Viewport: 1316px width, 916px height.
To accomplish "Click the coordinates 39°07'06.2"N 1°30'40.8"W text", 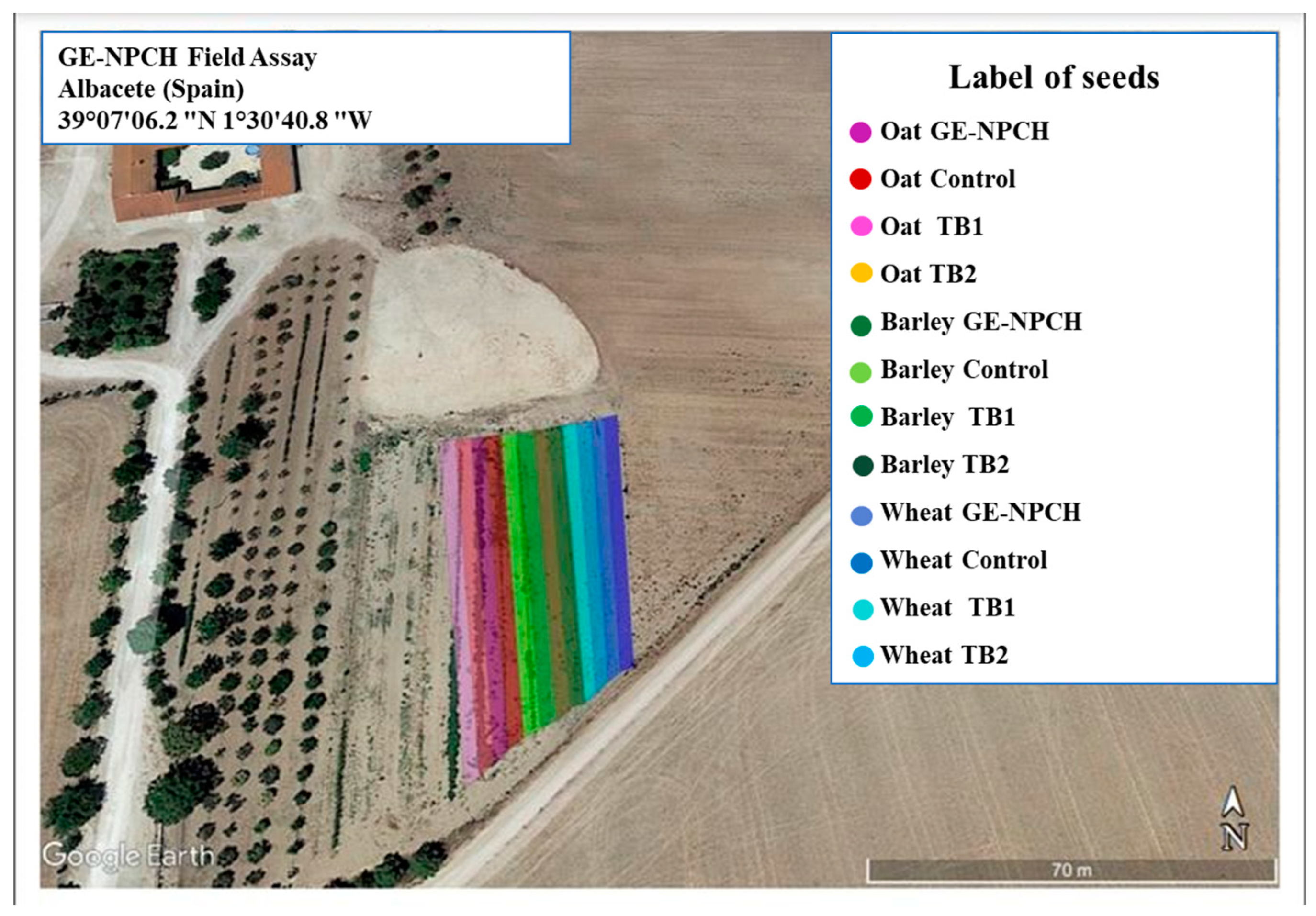I will point(215,121).
